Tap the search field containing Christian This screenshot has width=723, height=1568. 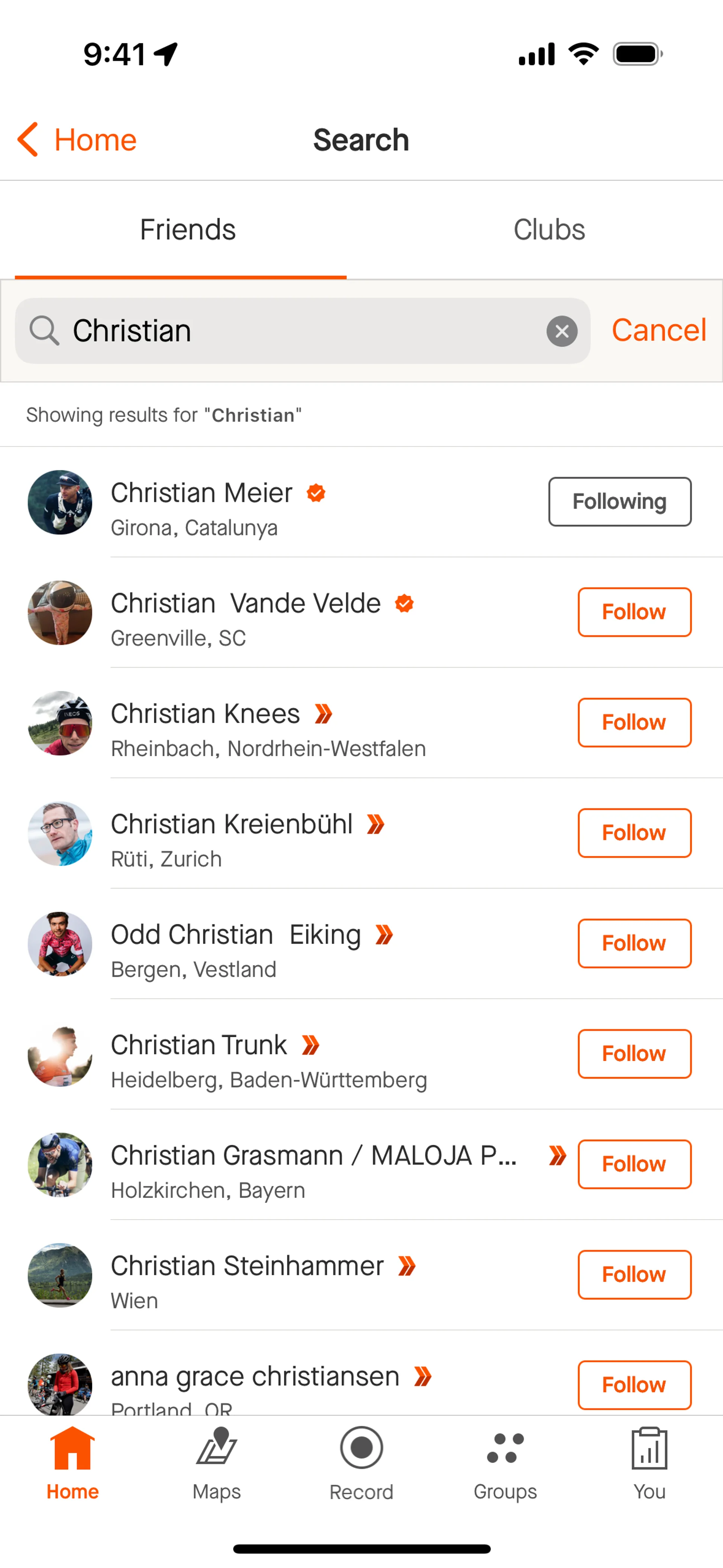304,331
